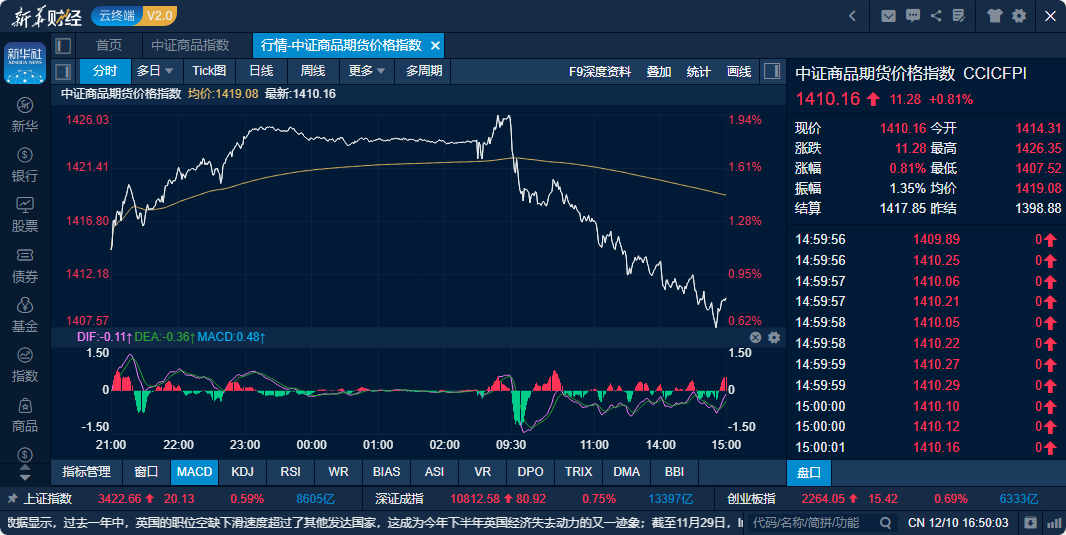Click the chat message bubble icon
Viewport: 1066px width, 535px height.
point(912,15)
